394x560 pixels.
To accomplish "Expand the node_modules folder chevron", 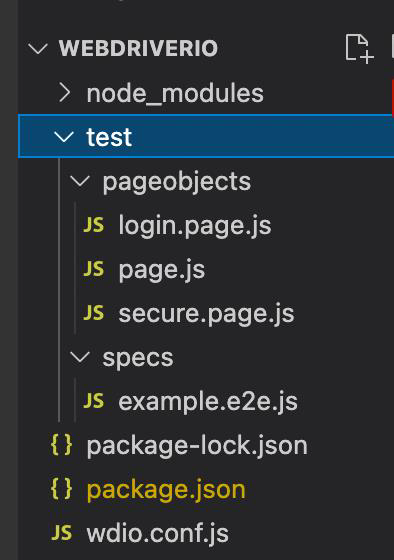I will [65, 92].
